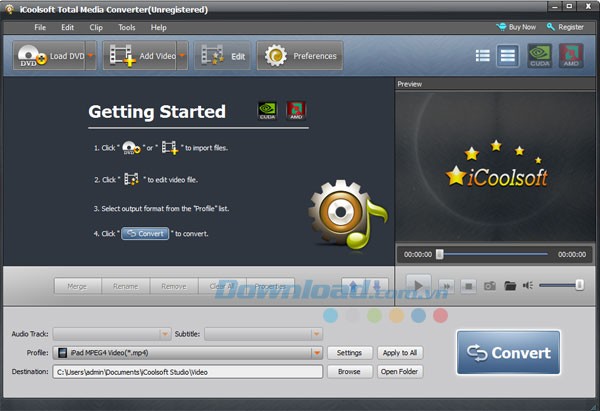The height and width of the screenshot is (411, 600).
Task: Toggle NVIDIA CUDA acceleration in toolbar
Action: [x=540, y=56]
